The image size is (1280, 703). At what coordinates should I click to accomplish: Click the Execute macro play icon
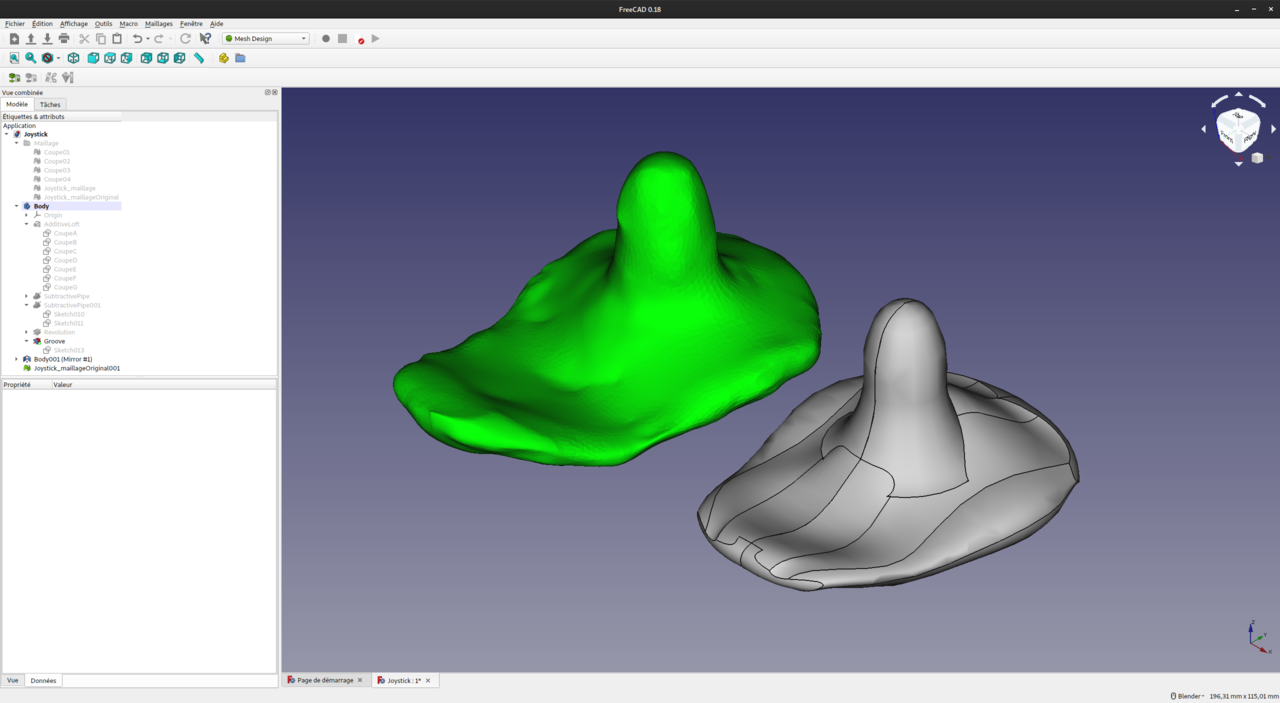pos(375,39)
